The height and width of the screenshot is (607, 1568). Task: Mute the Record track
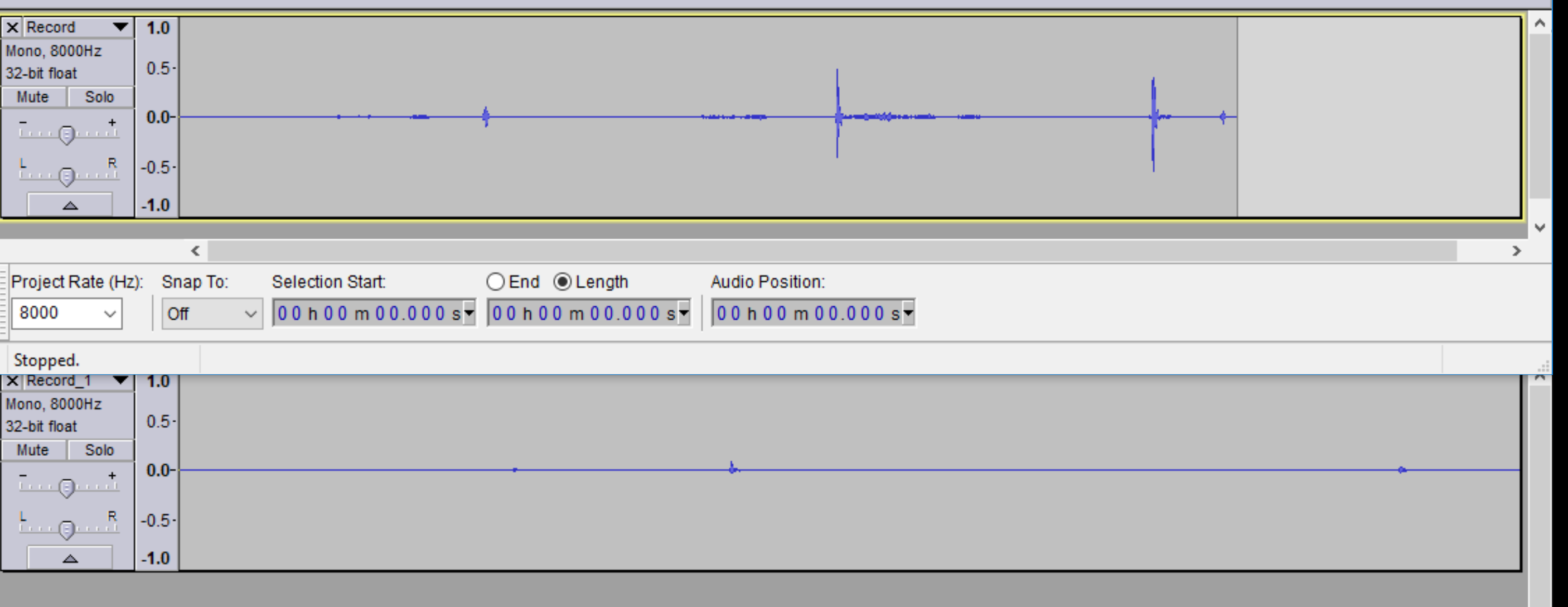[x=33, y=97]
